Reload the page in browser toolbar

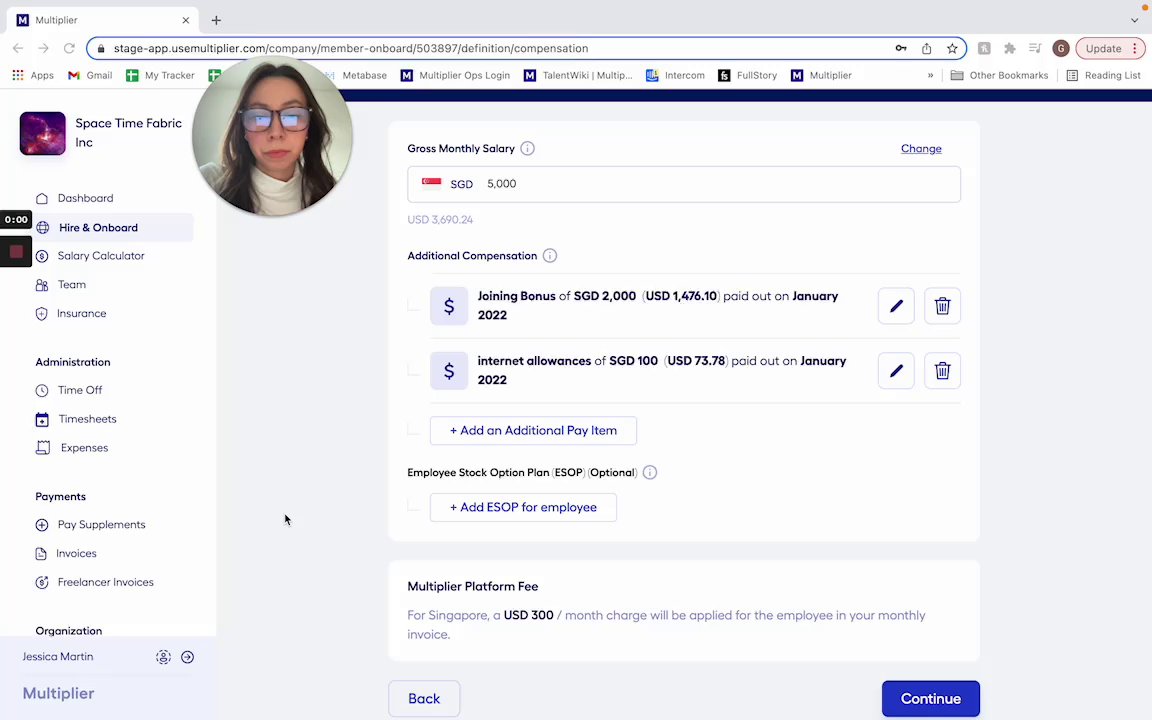click(x=69, y=48)
